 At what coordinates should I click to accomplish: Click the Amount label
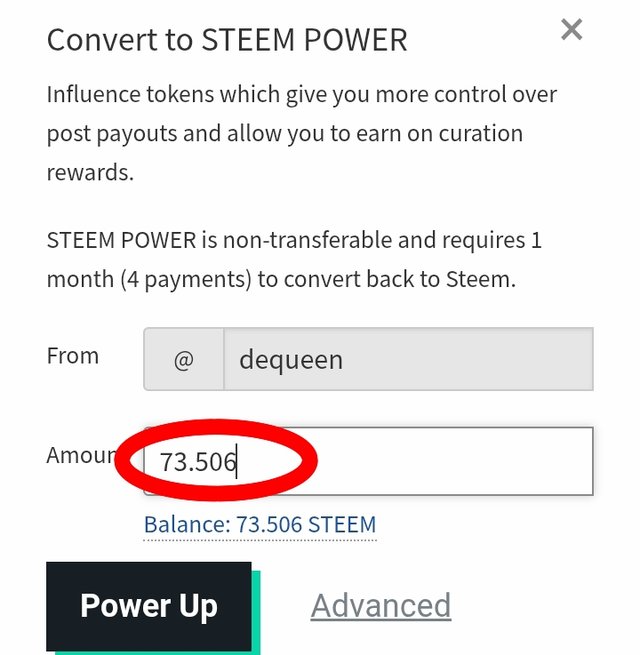point(82,456)
